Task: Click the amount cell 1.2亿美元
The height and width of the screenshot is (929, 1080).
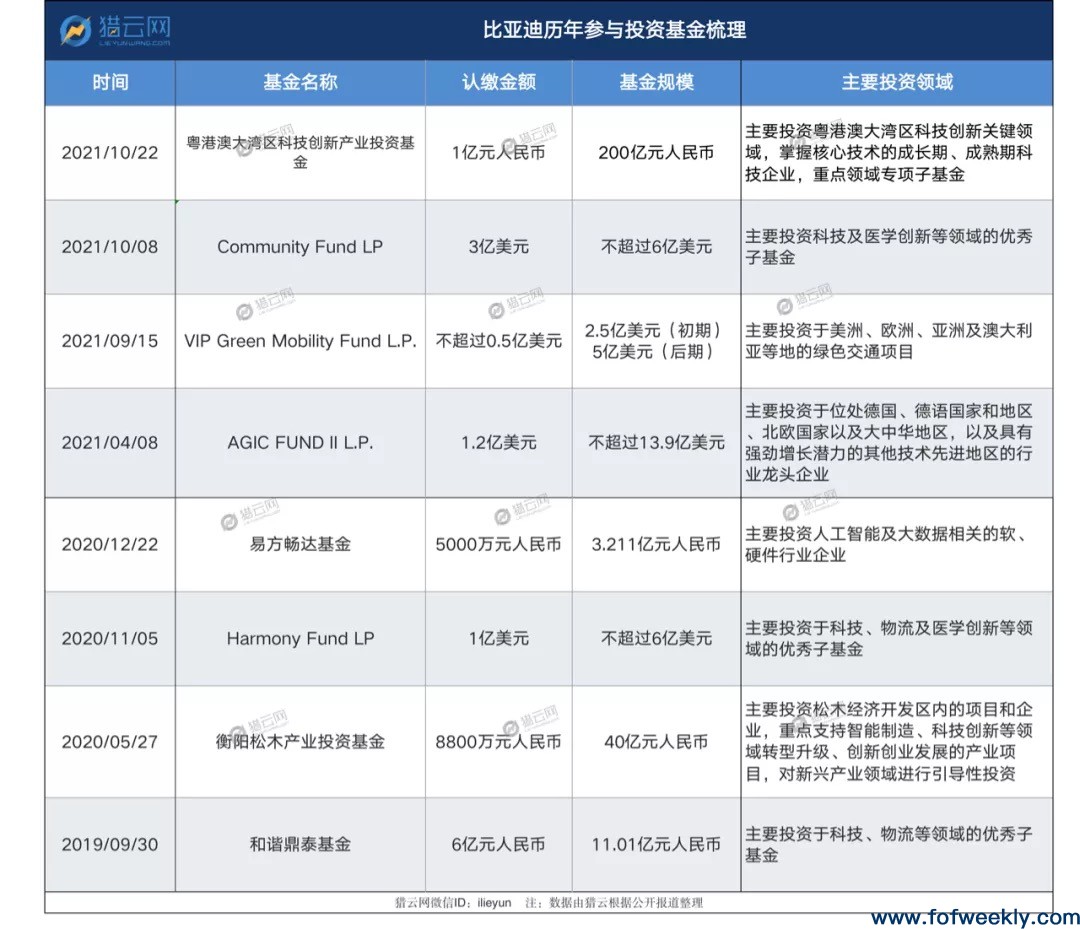Action: coord(499,443)
